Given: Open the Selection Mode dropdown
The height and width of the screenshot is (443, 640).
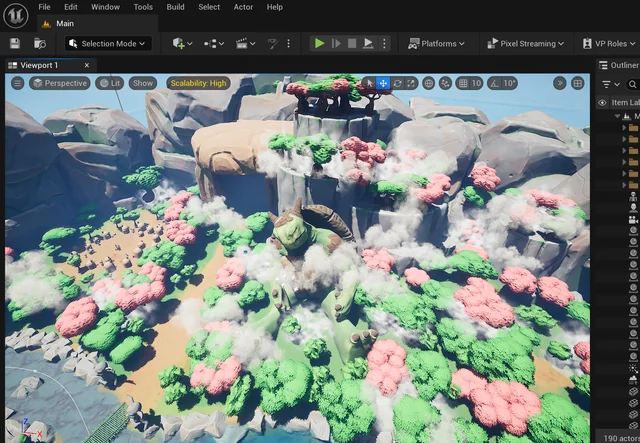Looking at the screenshot, I should click(108, 43).
